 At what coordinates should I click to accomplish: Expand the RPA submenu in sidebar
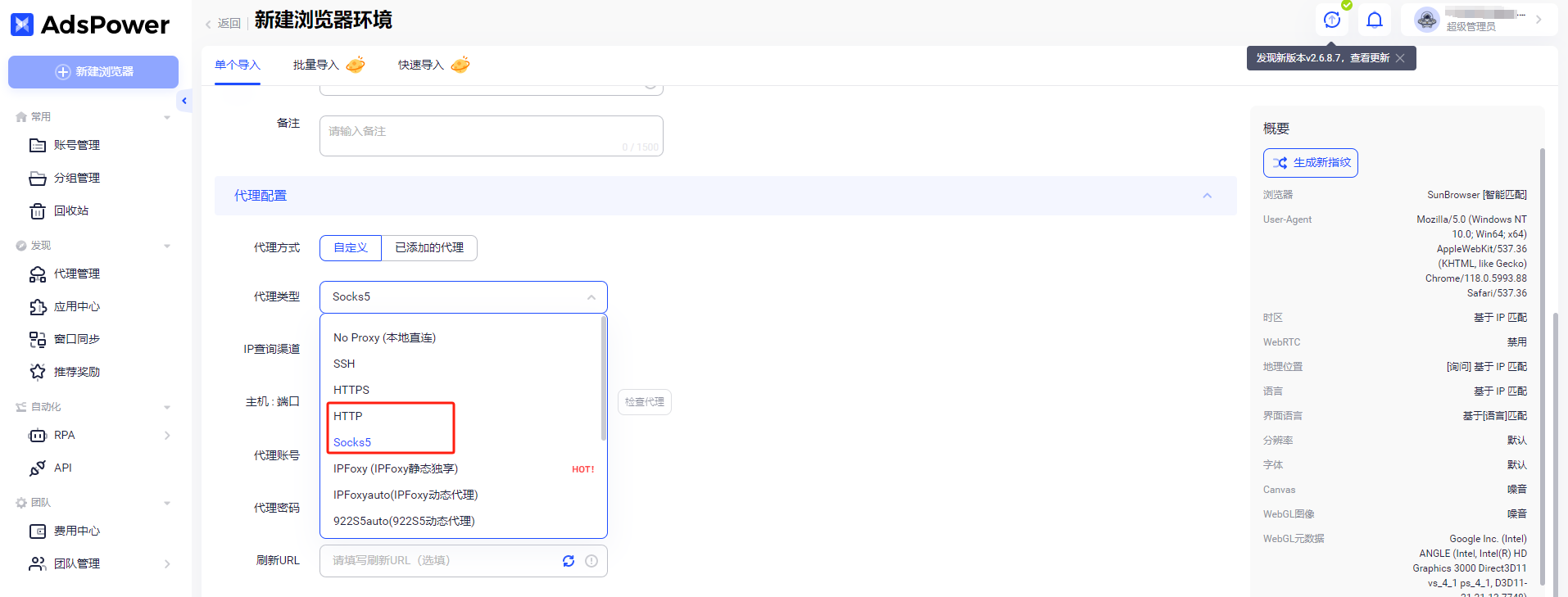point(167,436)
